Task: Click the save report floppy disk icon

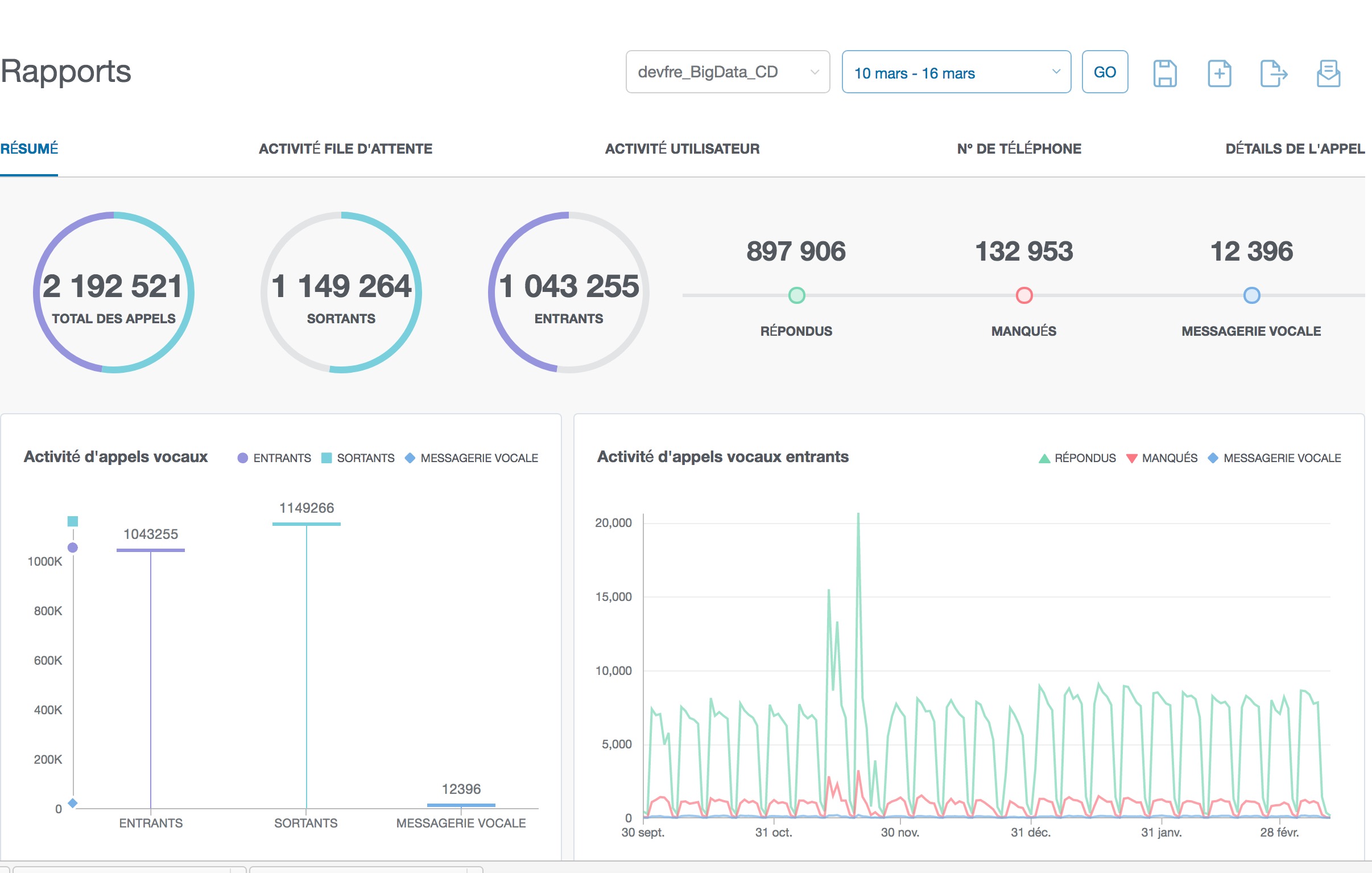Action: 1164,73
